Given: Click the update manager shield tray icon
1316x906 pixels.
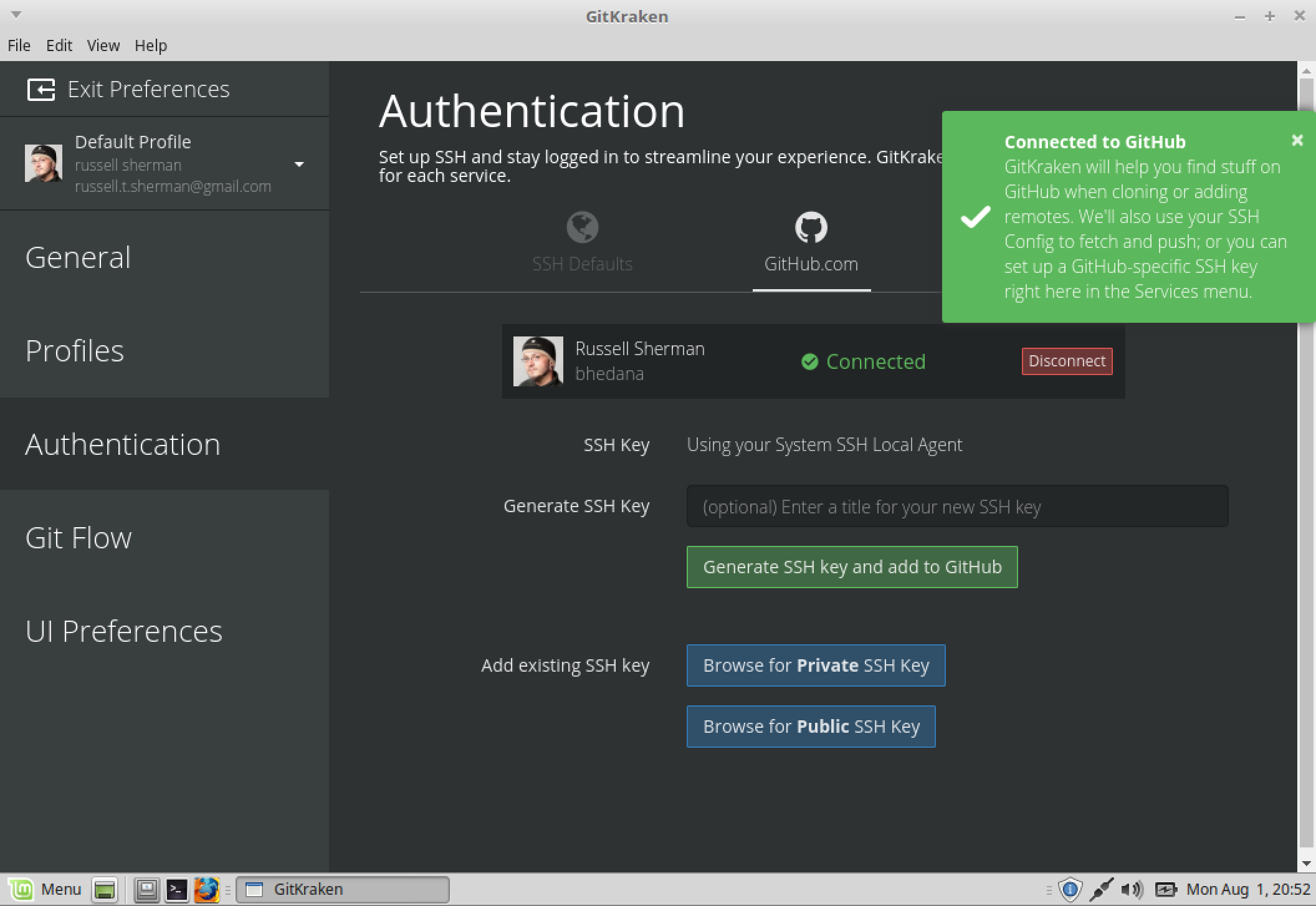Looking at the screenshot, I should 1070,889.
